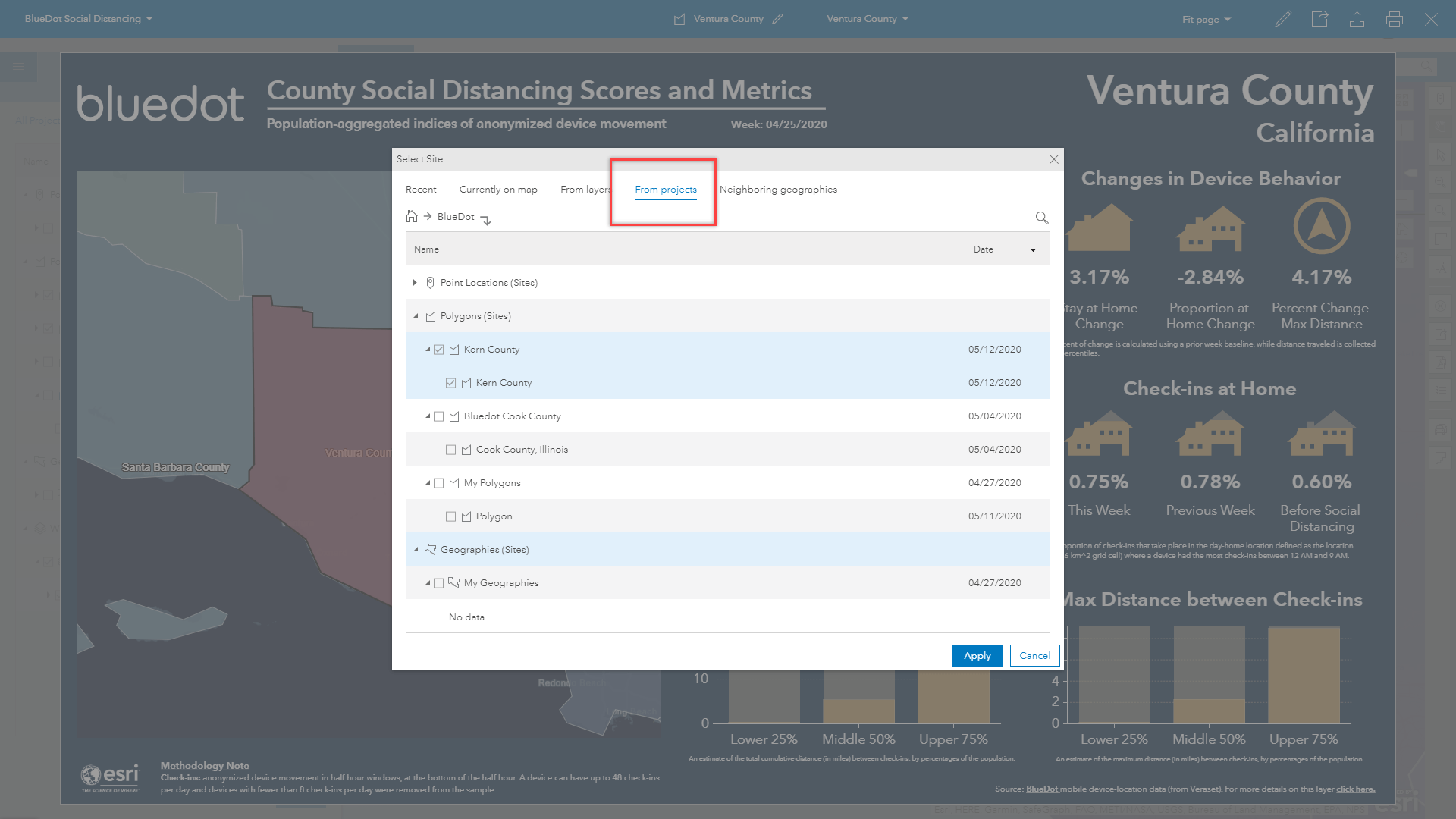This screenshot has height=819, width=1456.
Task: Uncheck the parent Kern County project checkbox
Action: [x=439, y=350]
